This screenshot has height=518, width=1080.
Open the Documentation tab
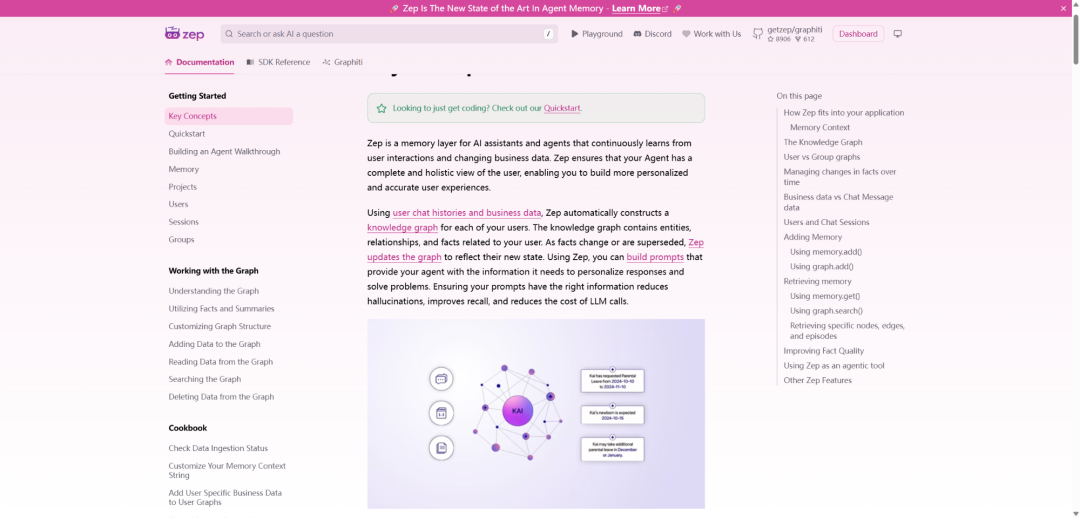coord(200,62)
